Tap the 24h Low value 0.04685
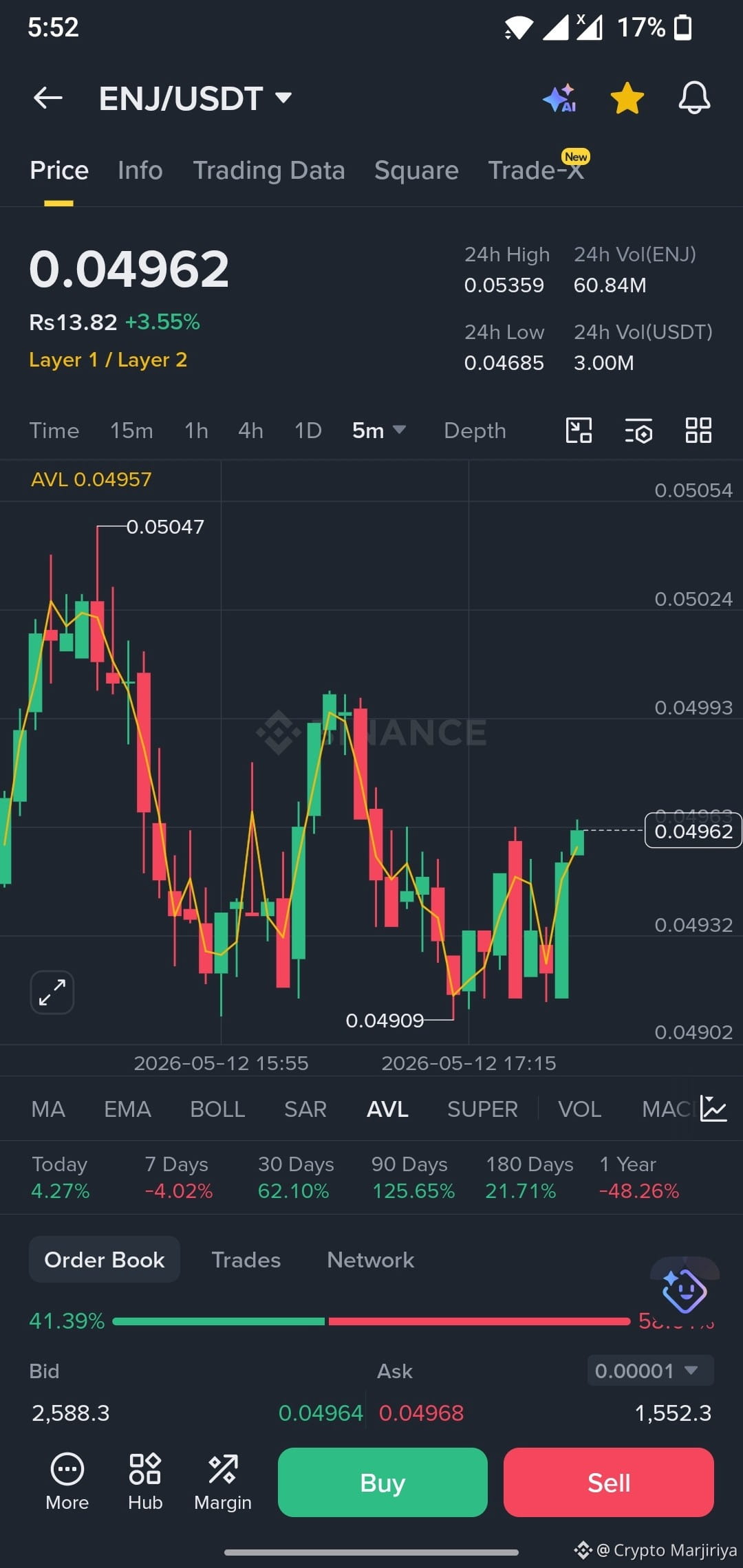Viewport: 743px width, 1568px height. 504,362
